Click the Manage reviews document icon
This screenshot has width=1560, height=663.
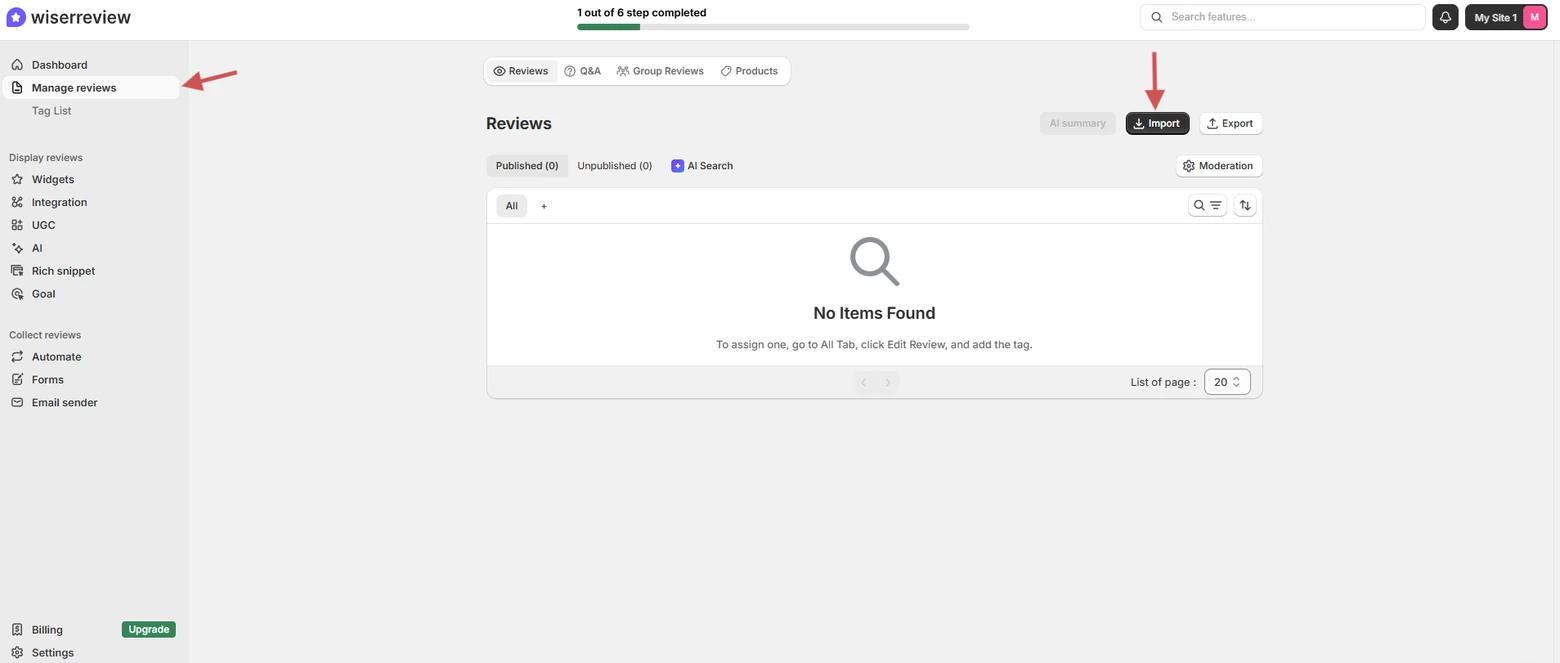[17, 87]
